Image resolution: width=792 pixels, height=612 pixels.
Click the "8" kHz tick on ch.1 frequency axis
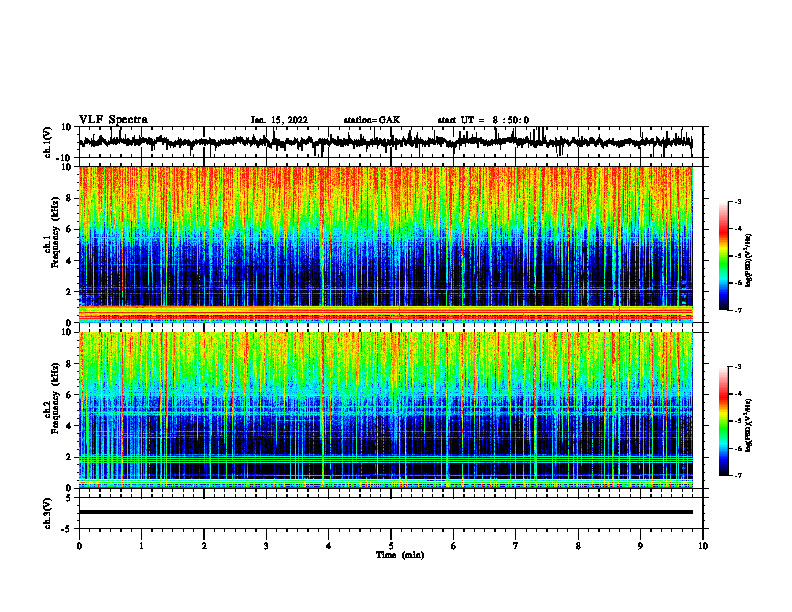point(69,198)
